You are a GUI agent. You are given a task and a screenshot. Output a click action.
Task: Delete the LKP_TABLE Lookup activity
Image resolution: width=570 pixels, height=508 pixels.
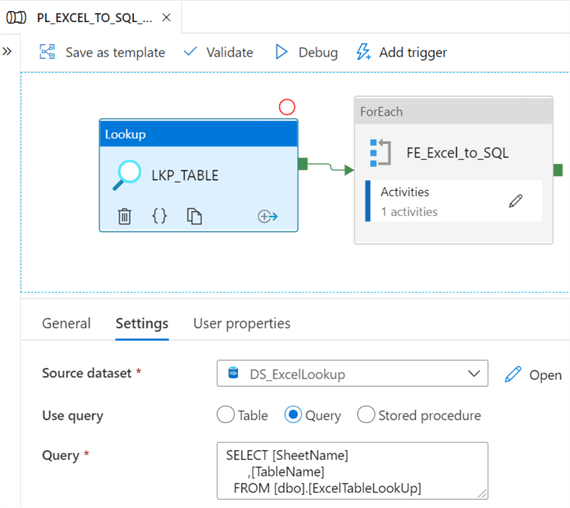(124, 216)
